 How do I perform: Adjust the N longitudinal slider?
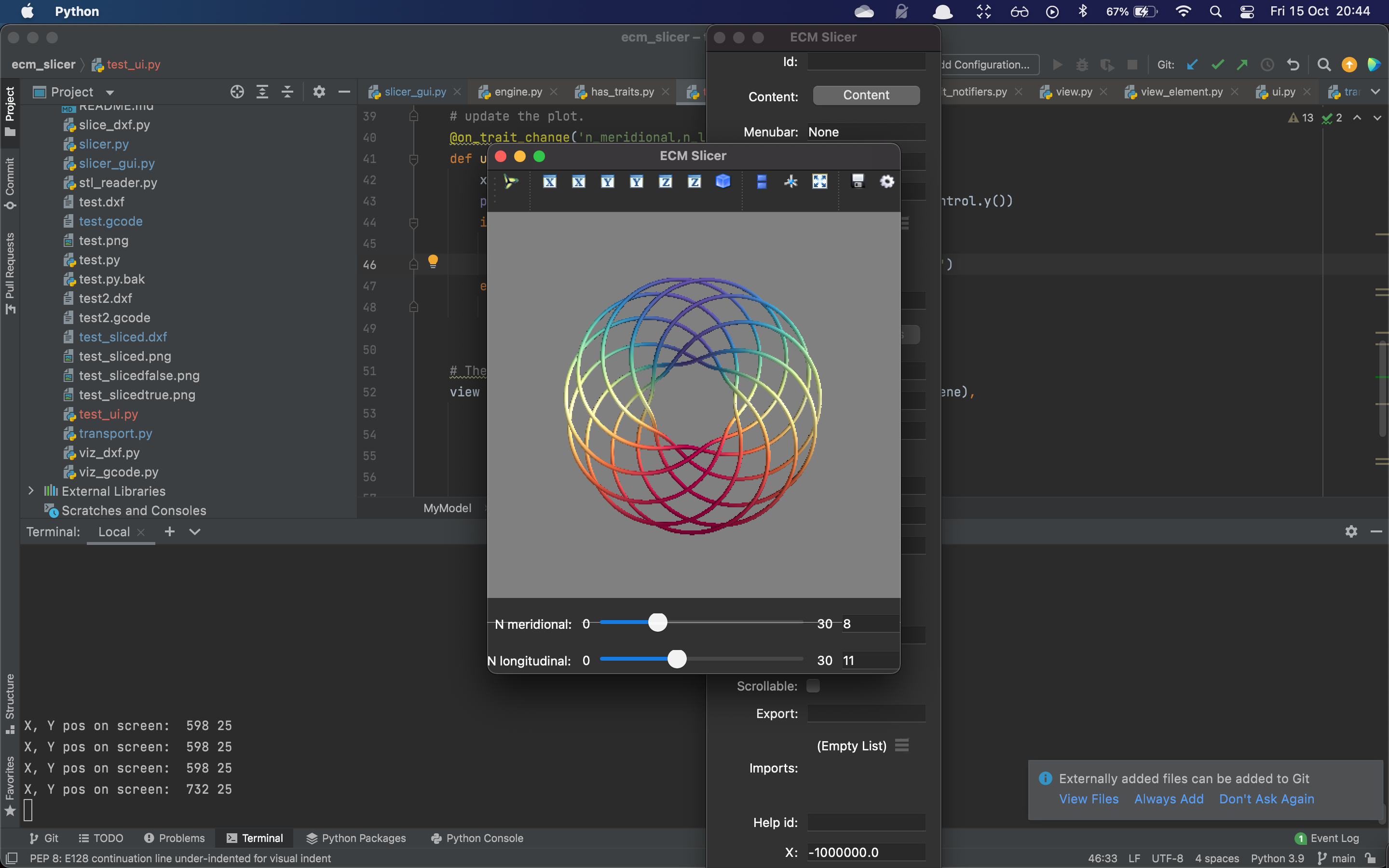pos(677,660)
